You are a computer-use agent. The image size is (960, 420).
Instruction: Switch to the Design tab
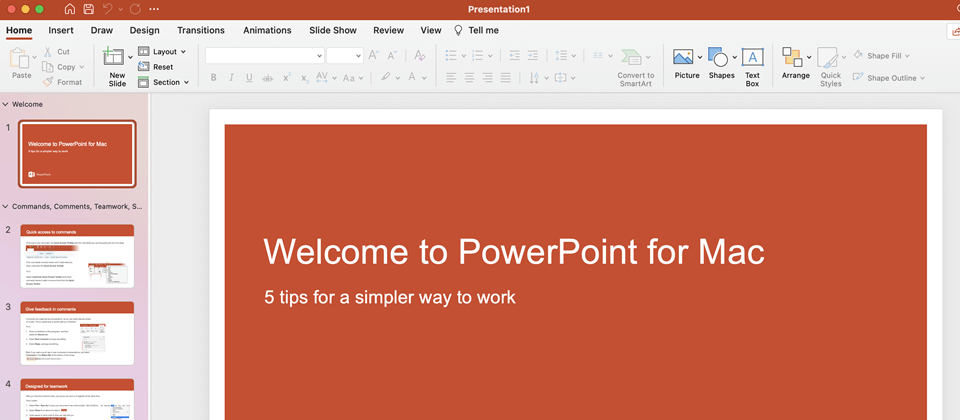[144, 30]
